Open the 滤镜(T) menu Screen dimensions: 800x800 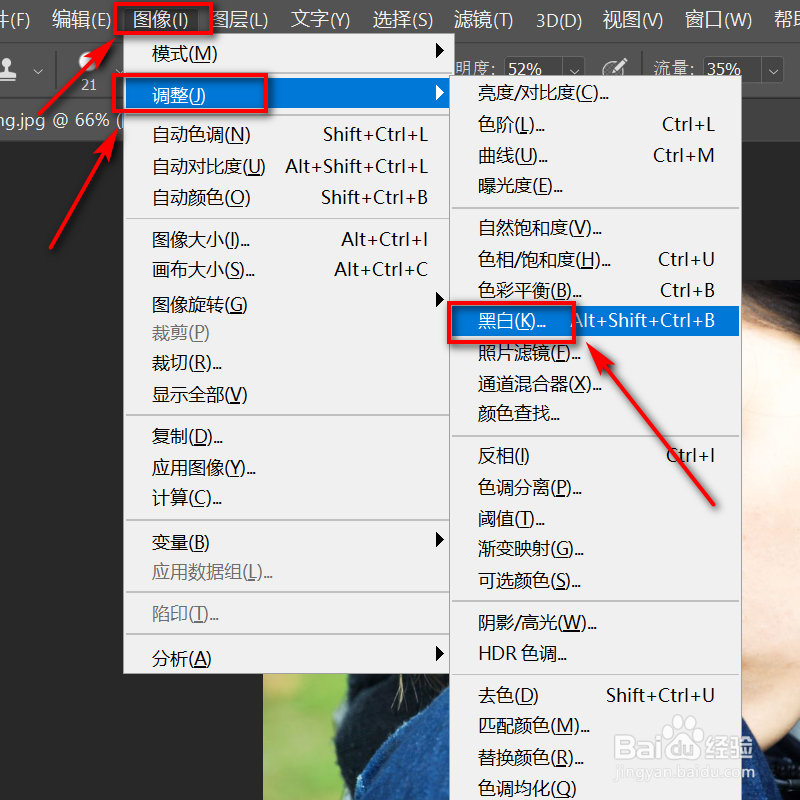483,19
